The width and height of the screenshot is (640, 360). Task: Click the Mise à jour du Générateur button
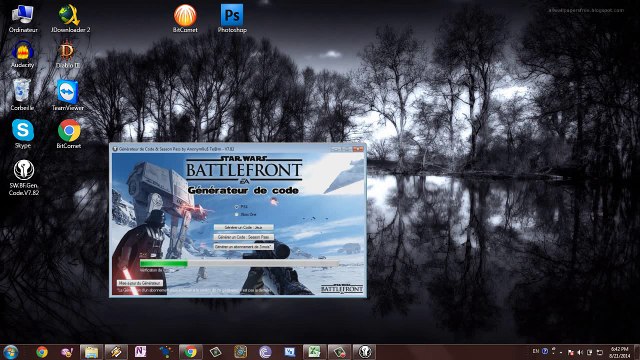pyautogui.click(x=140, y=283)
